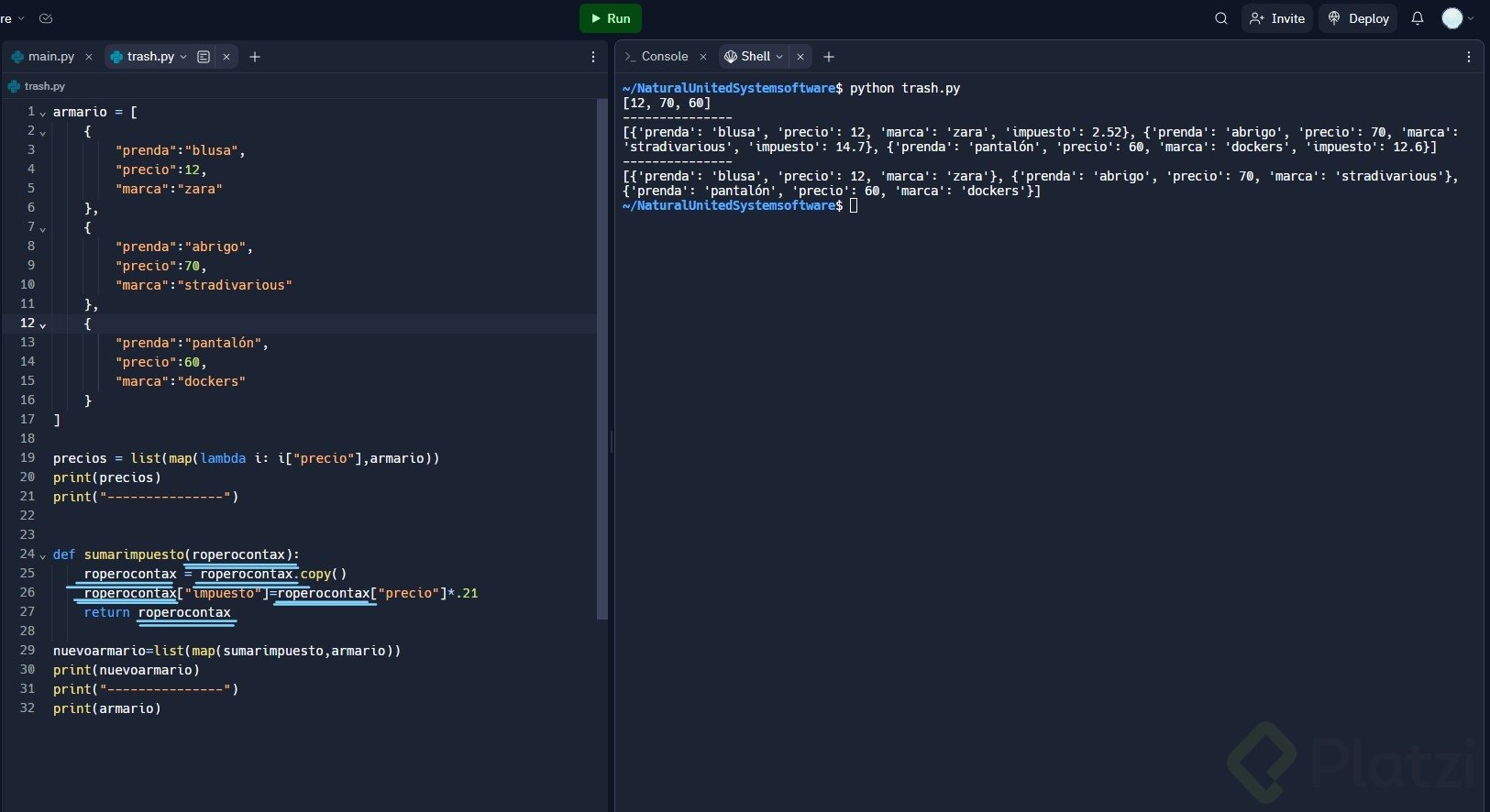Expand the project name dropdown chevron
The height and width of the screenshot is (812, 1490).
coord(21,18)
